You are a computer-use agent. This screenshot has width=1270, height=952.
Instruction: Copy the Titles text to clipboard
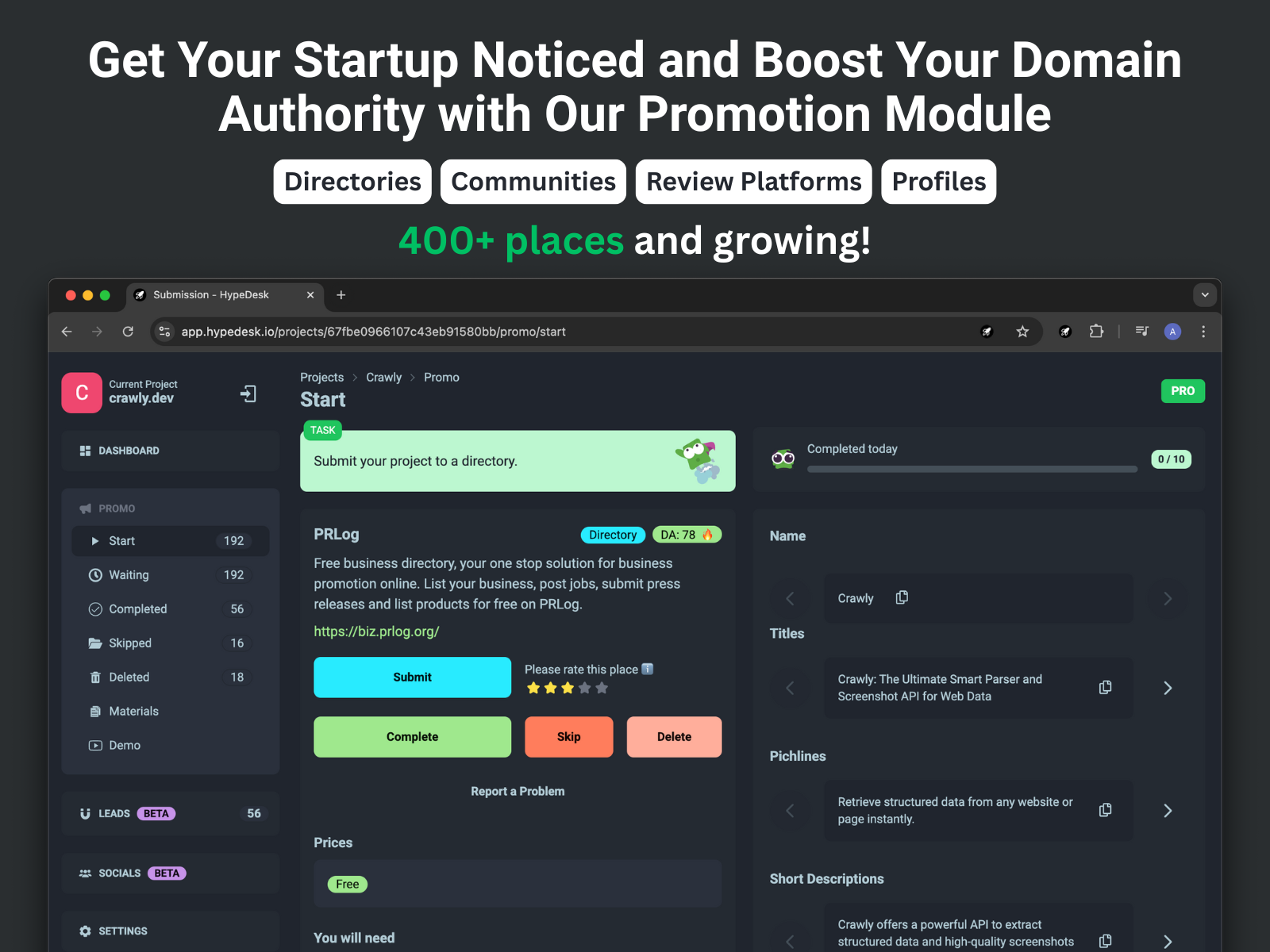[x=1104, y=688]
